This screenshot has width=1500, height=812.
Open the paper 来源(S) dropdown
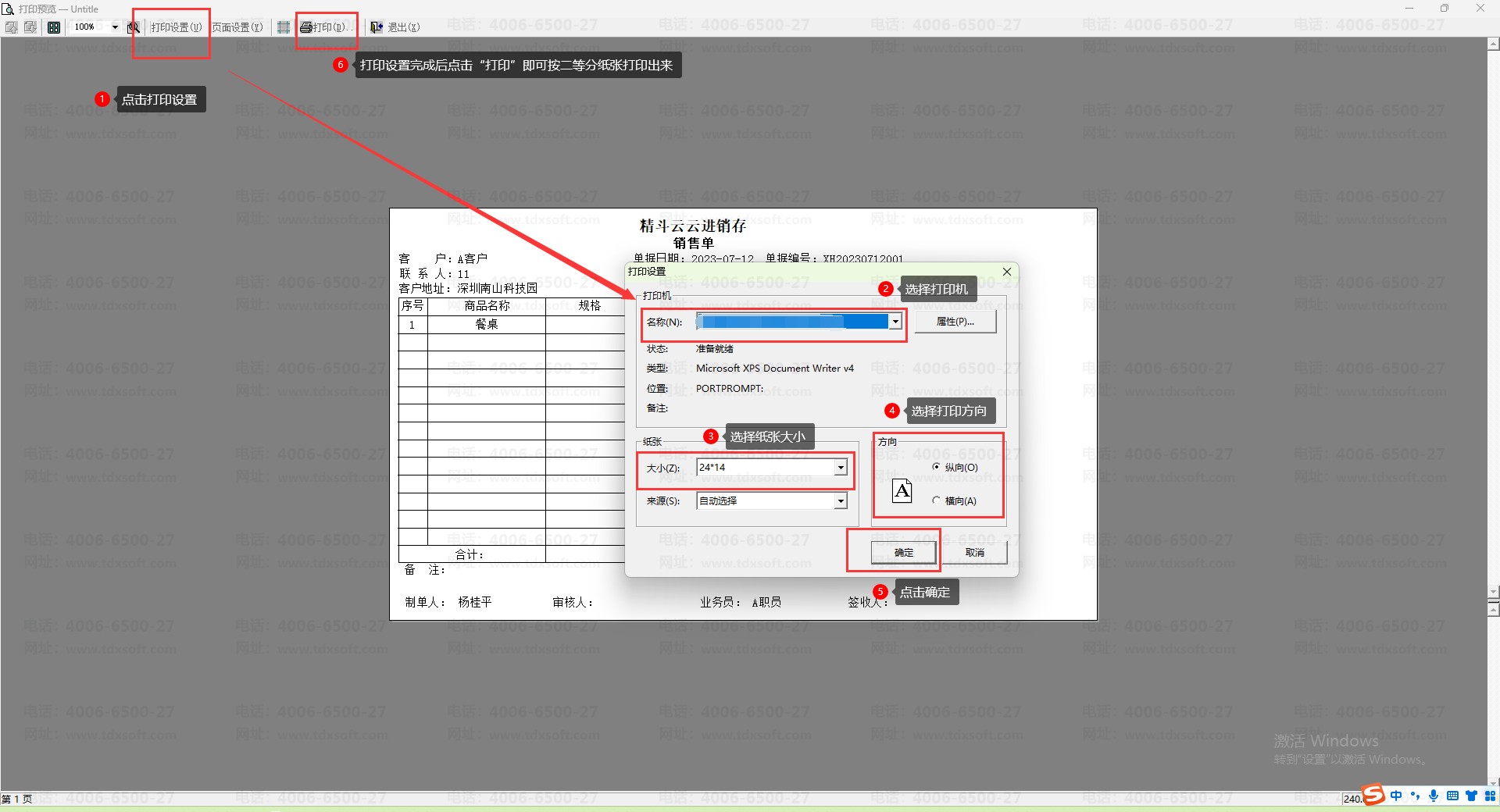(841, 501)
